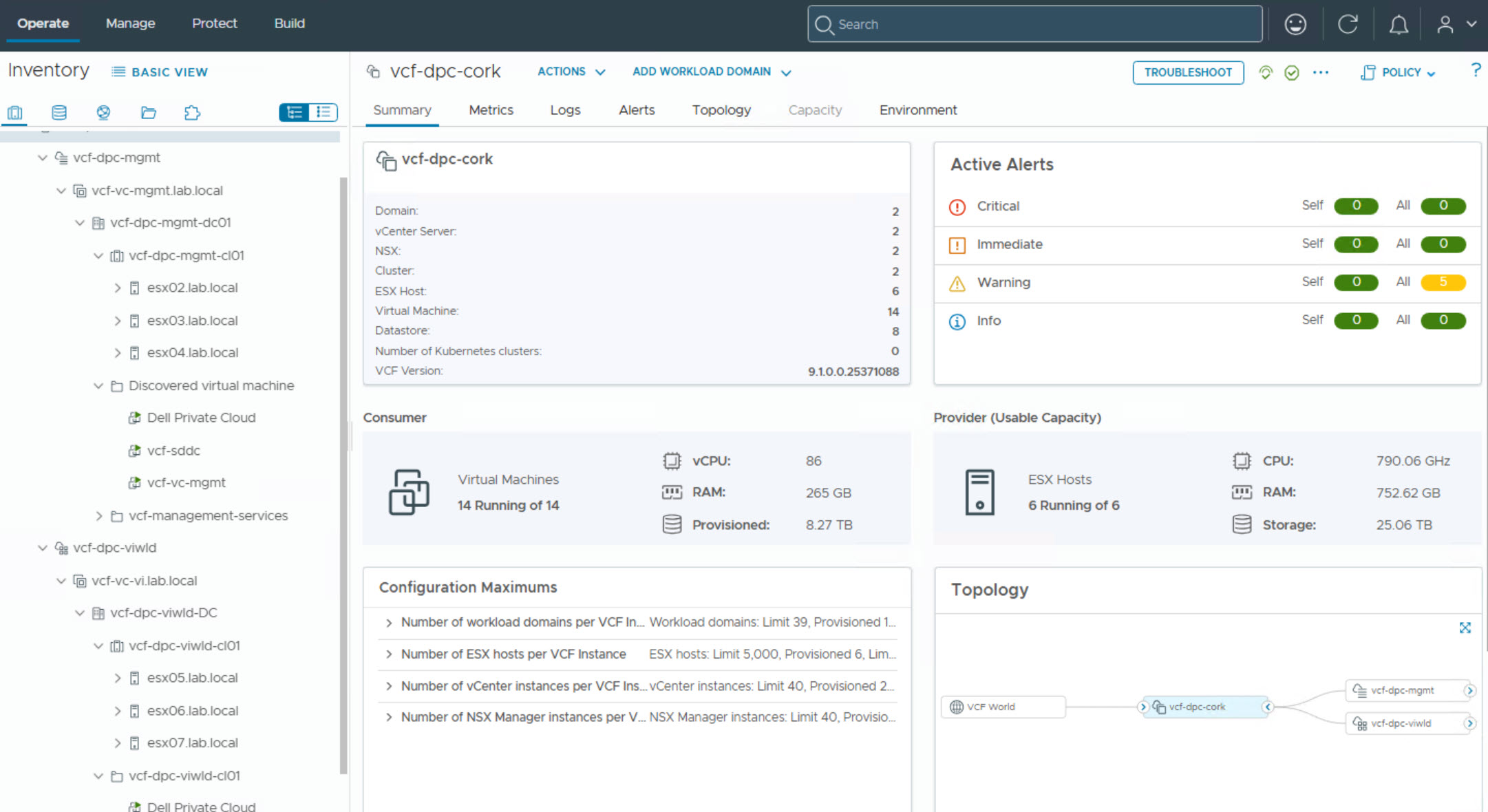The image size is (1488, 812).
Task: Click the Troubleshoot button
Action: pyautogui.click(x=1188, y=72)
